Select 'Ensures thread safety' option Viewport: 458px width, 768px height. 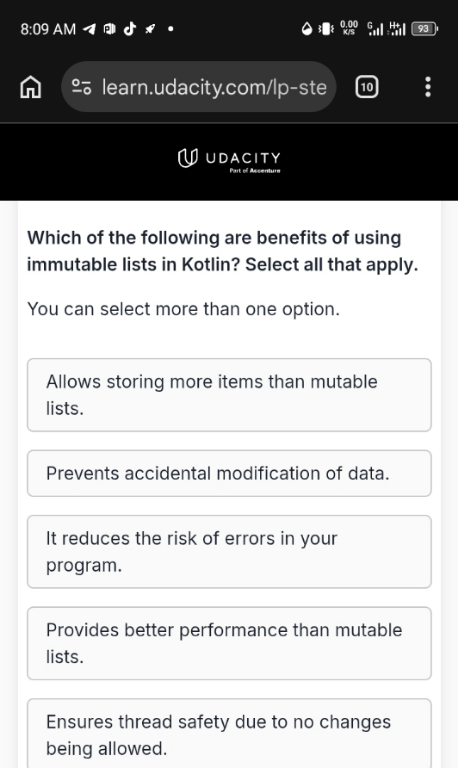pyautogui.click(x=229, y=735)
